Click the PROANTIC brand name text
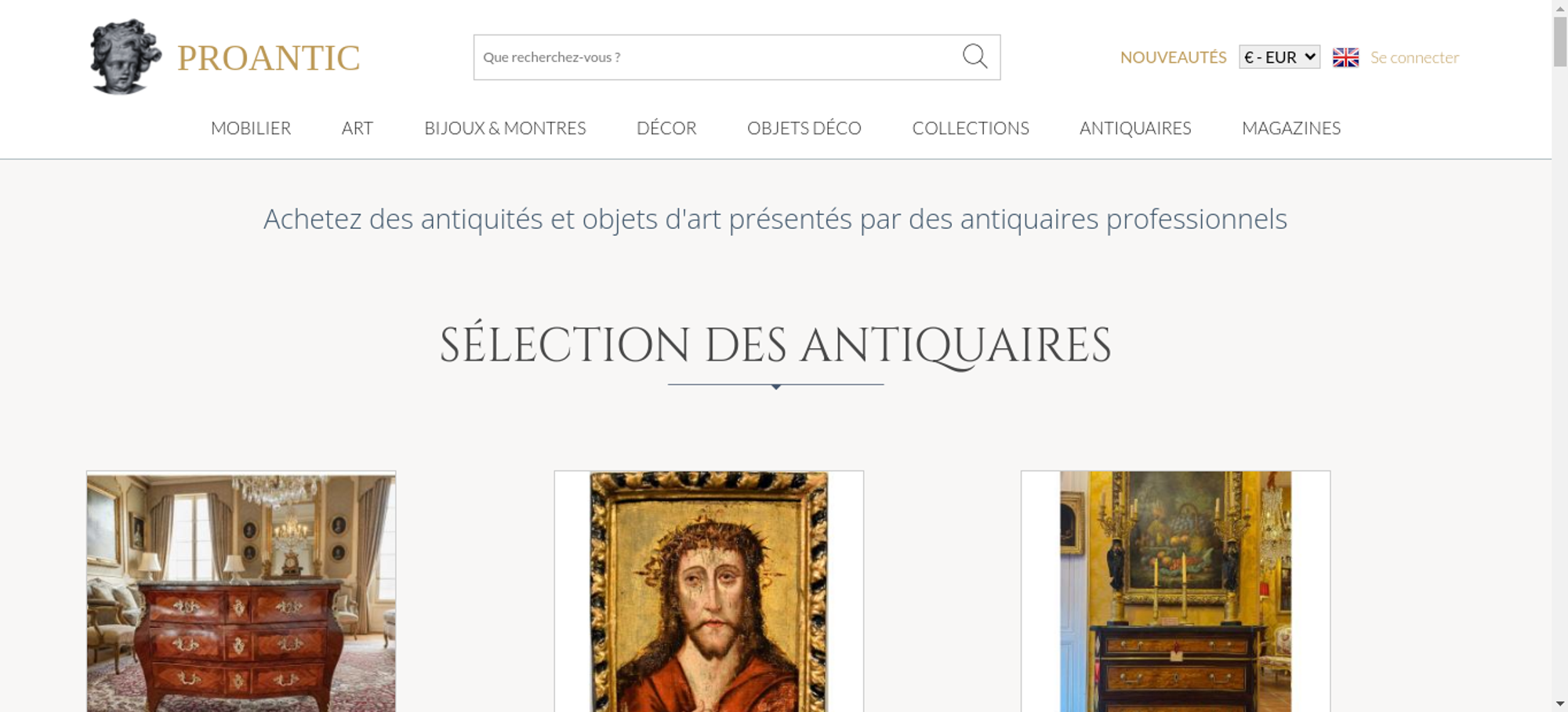 [268, 58]
